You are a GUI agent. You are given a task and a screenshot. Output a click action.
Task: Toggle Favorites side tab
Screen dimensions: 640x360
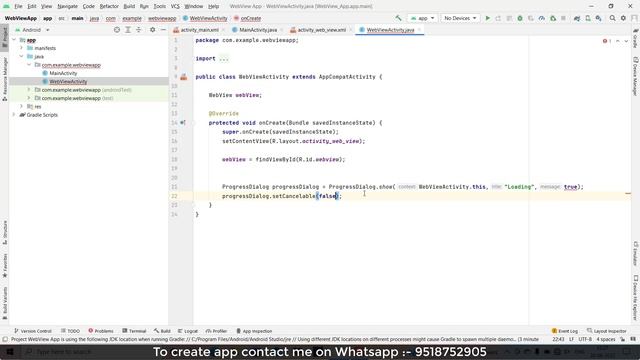point(4,266)
